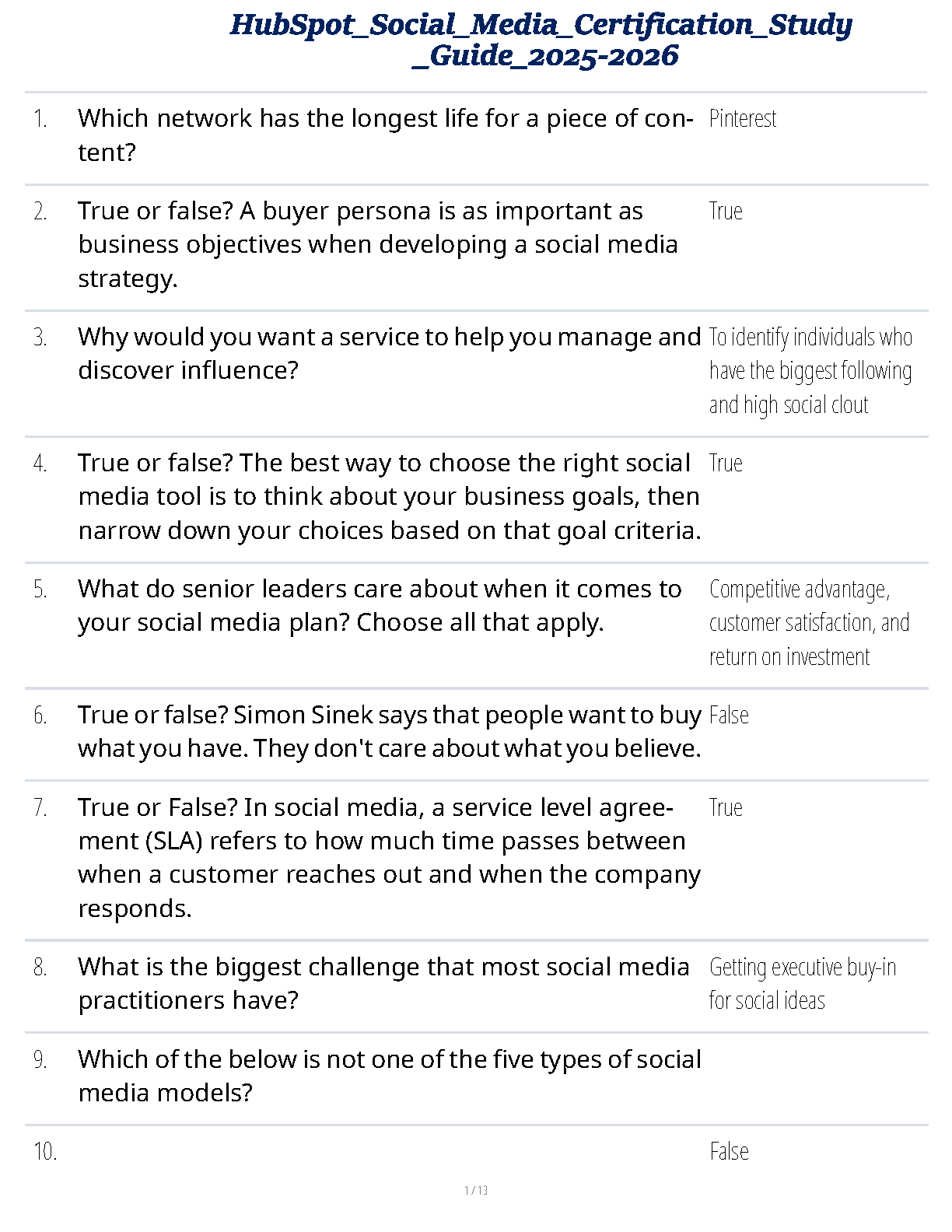Click the question about choosing the right tool
952x1232 pixels.
(x=388, y=496)
